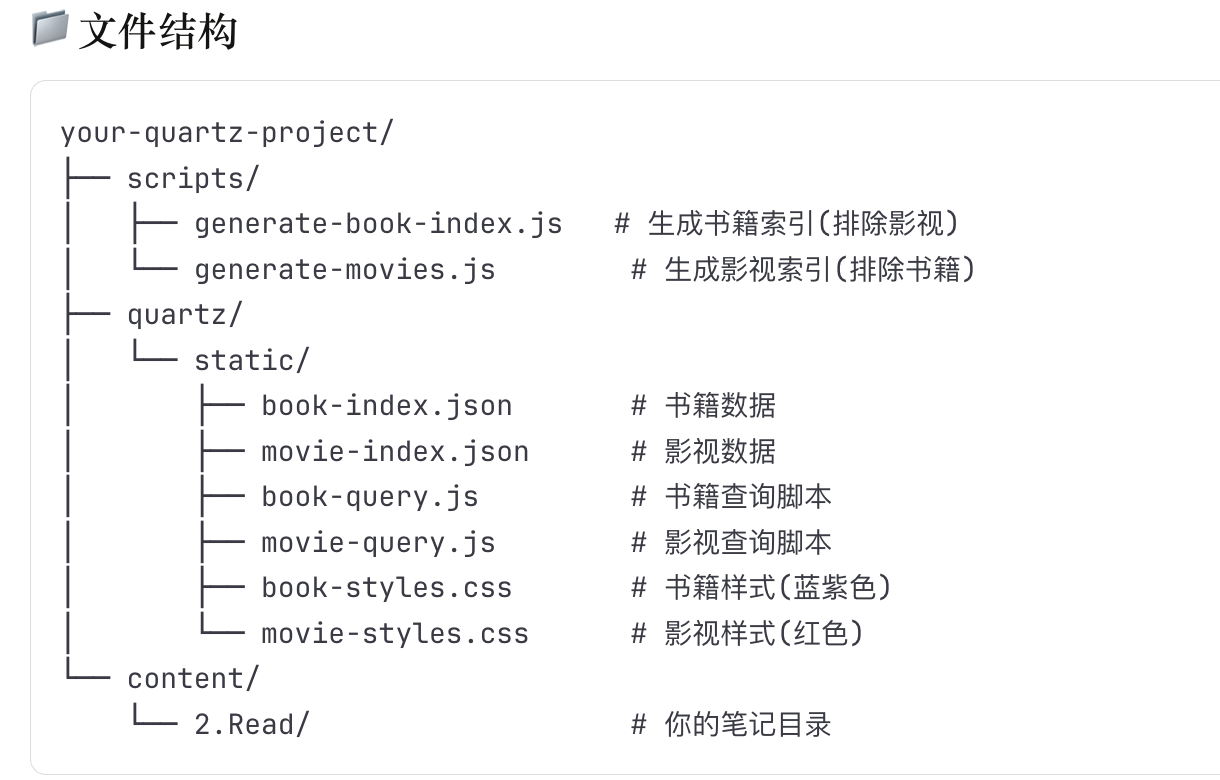Viewport: 1220px width, 780px height.
Task: Click the scripts/ folder entry
Action: pyautogui.click(x=193, y=179)
